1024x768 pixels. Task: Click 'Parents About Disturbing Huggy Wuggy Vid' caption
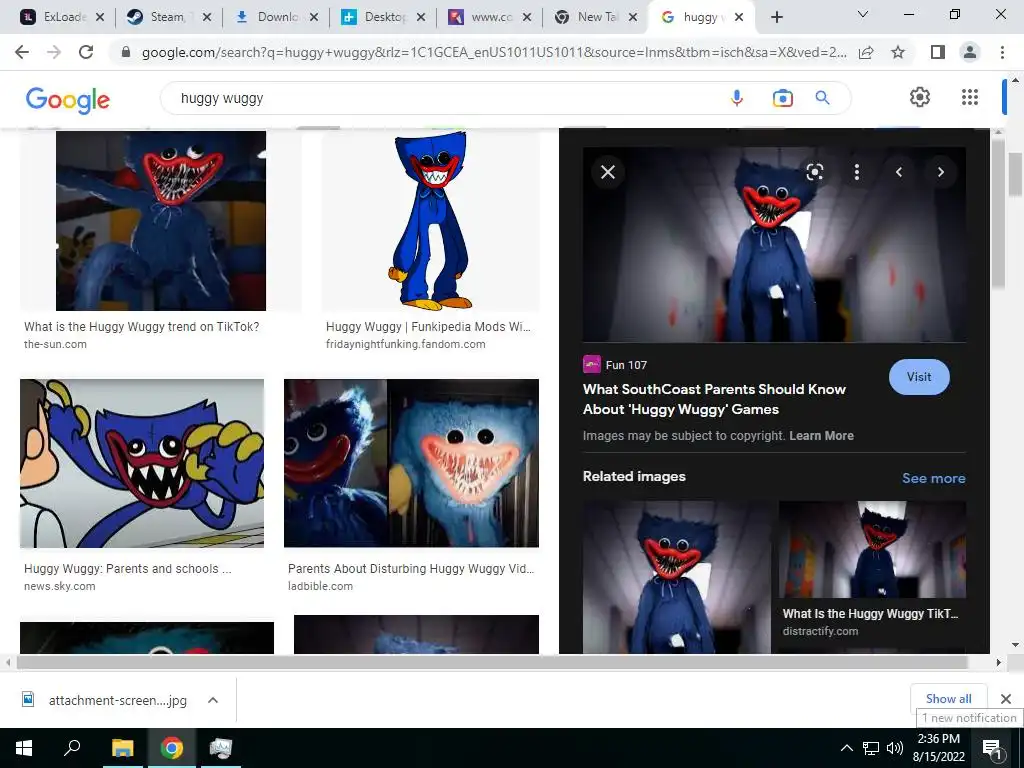click(x=411, y=569)
